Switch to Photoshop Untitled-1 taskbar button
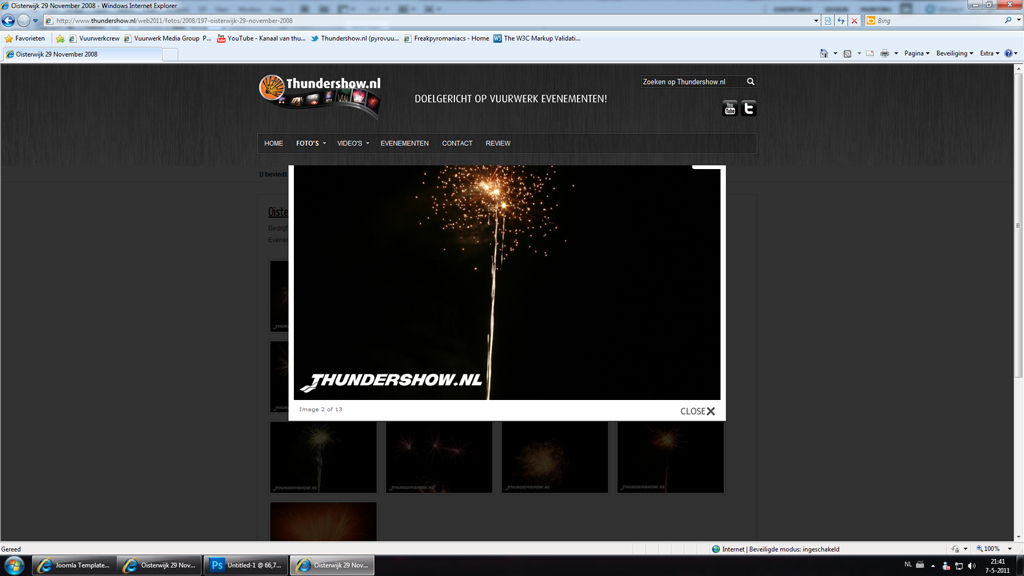Viewport: 1024px width, 576px height. click(247, 566)
